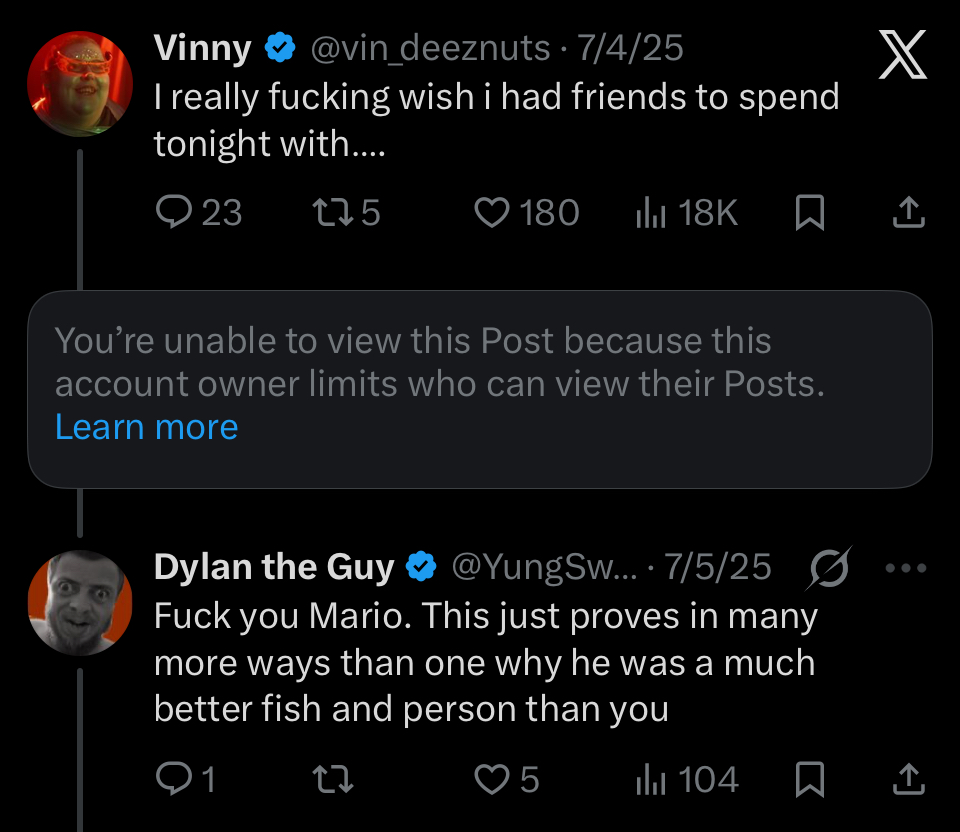Screen dimensions: 960x832
Task: Open @vin_deeznuts profile handle
Action: click(431, 47)
